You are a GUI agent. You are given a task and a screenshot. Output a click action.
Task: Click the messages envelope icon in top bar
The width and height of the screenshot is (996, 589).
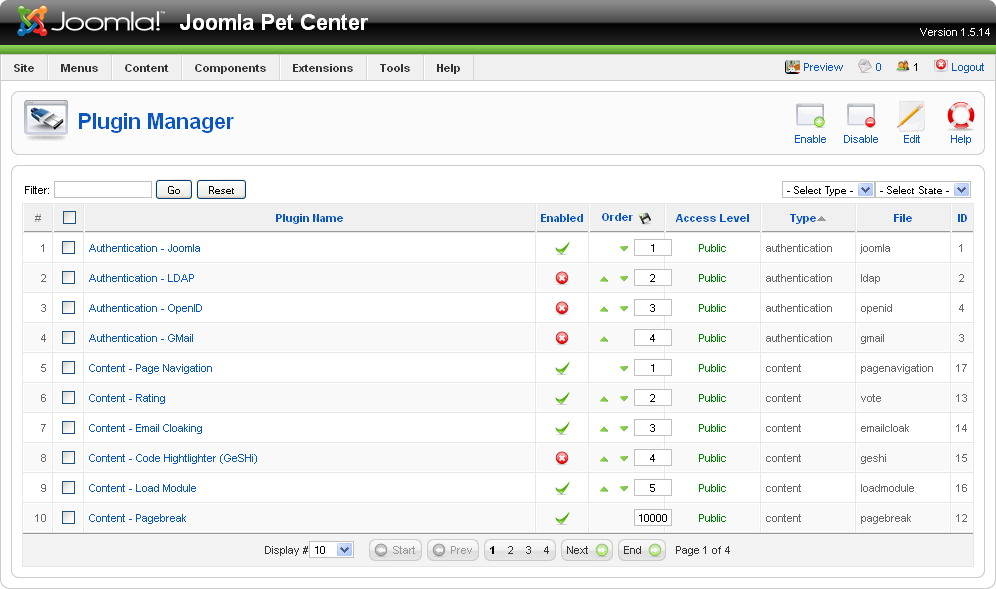point(865,66)
